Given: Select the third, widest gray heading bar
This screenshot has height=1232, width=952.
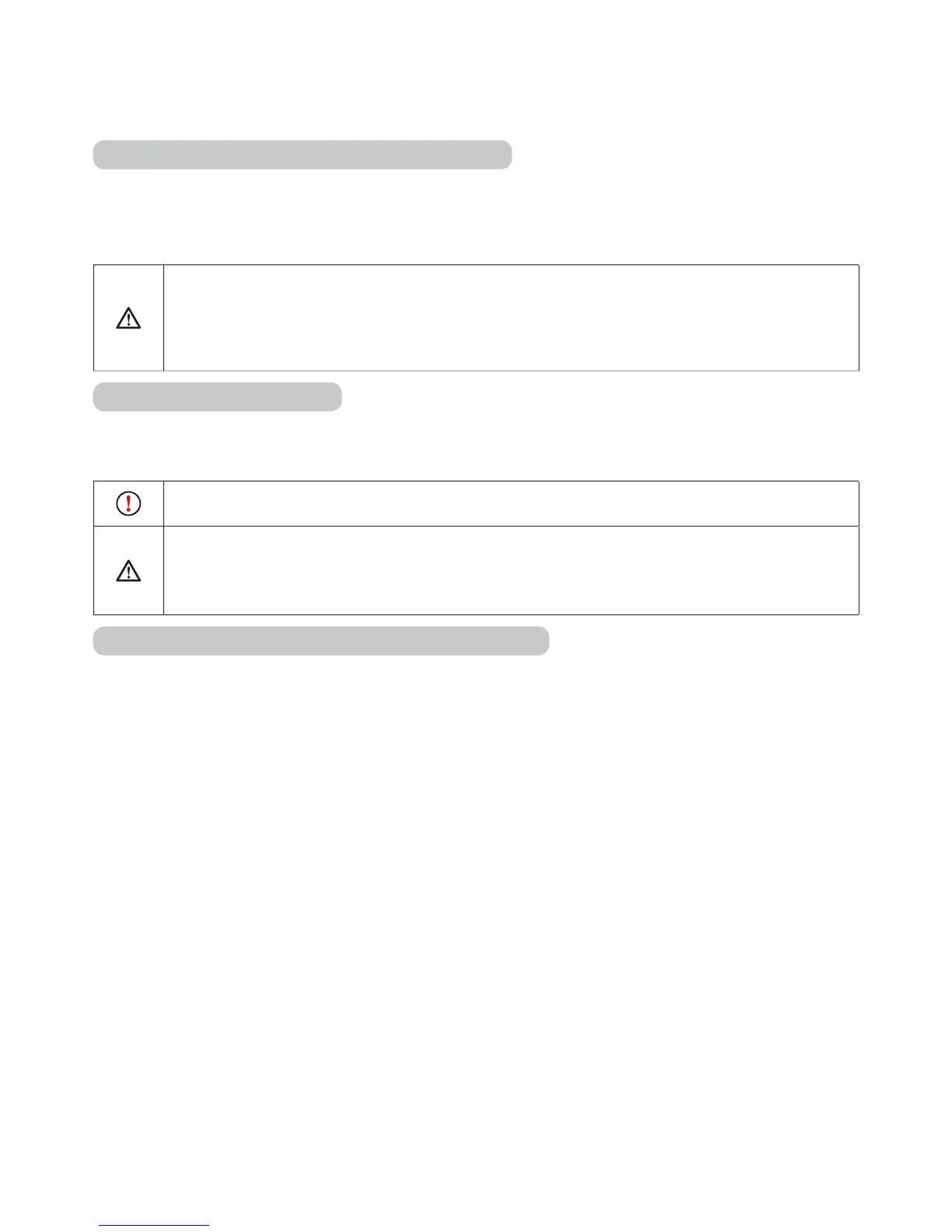Looking at the screenshot, I should click(320, 641).
